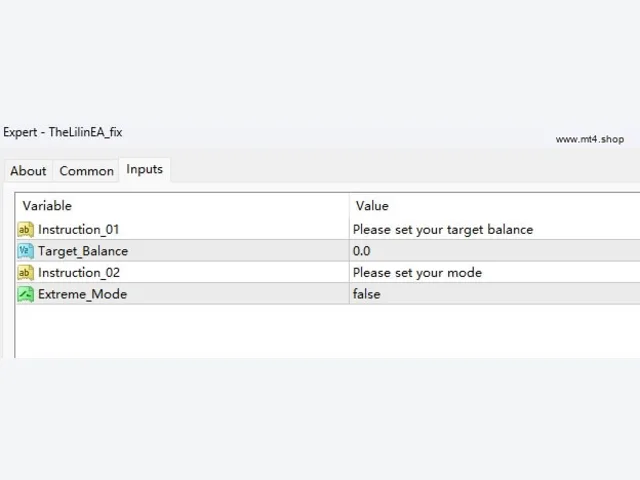The image size is (640, 480).
Task: Select the Target_Balance variable name
Action: click(x=83, y=251)
